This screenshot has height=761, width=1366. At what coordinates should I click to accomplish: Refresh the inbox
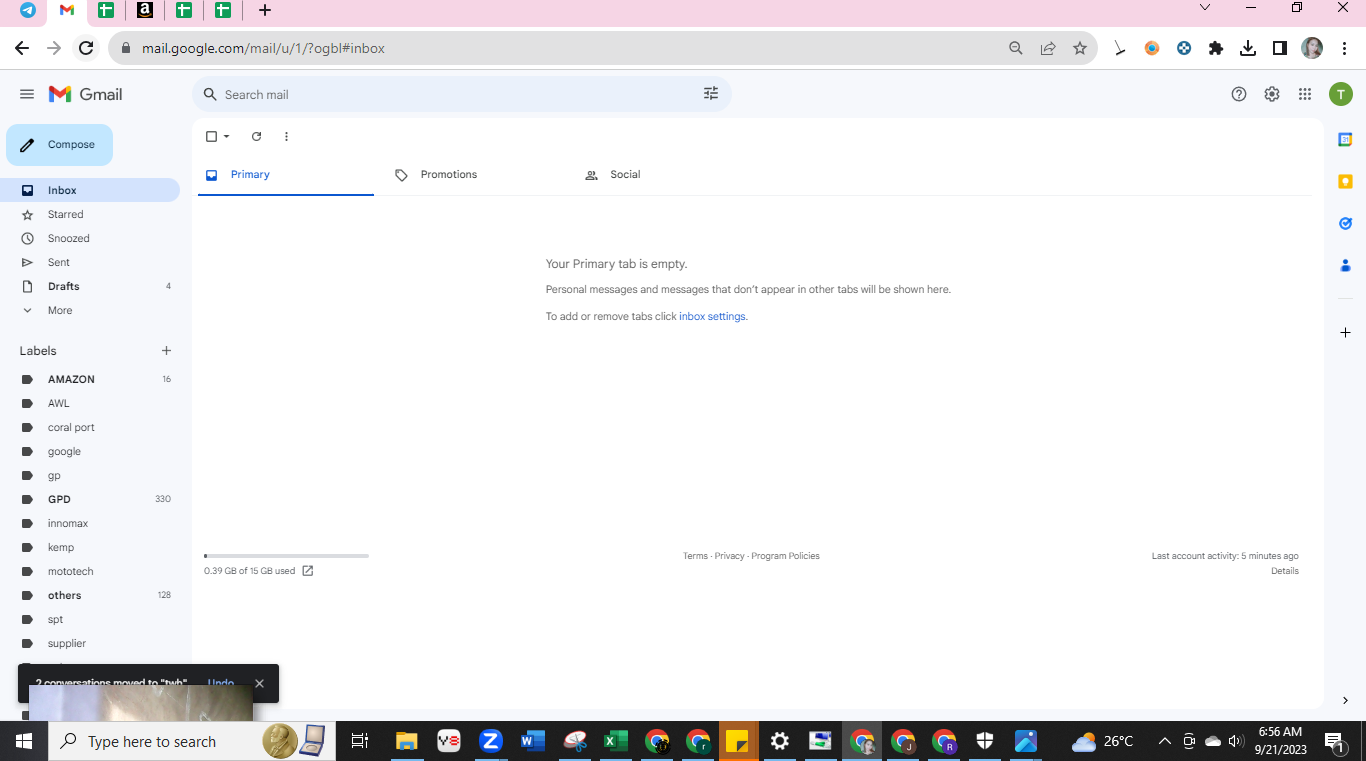coord(256,137)
